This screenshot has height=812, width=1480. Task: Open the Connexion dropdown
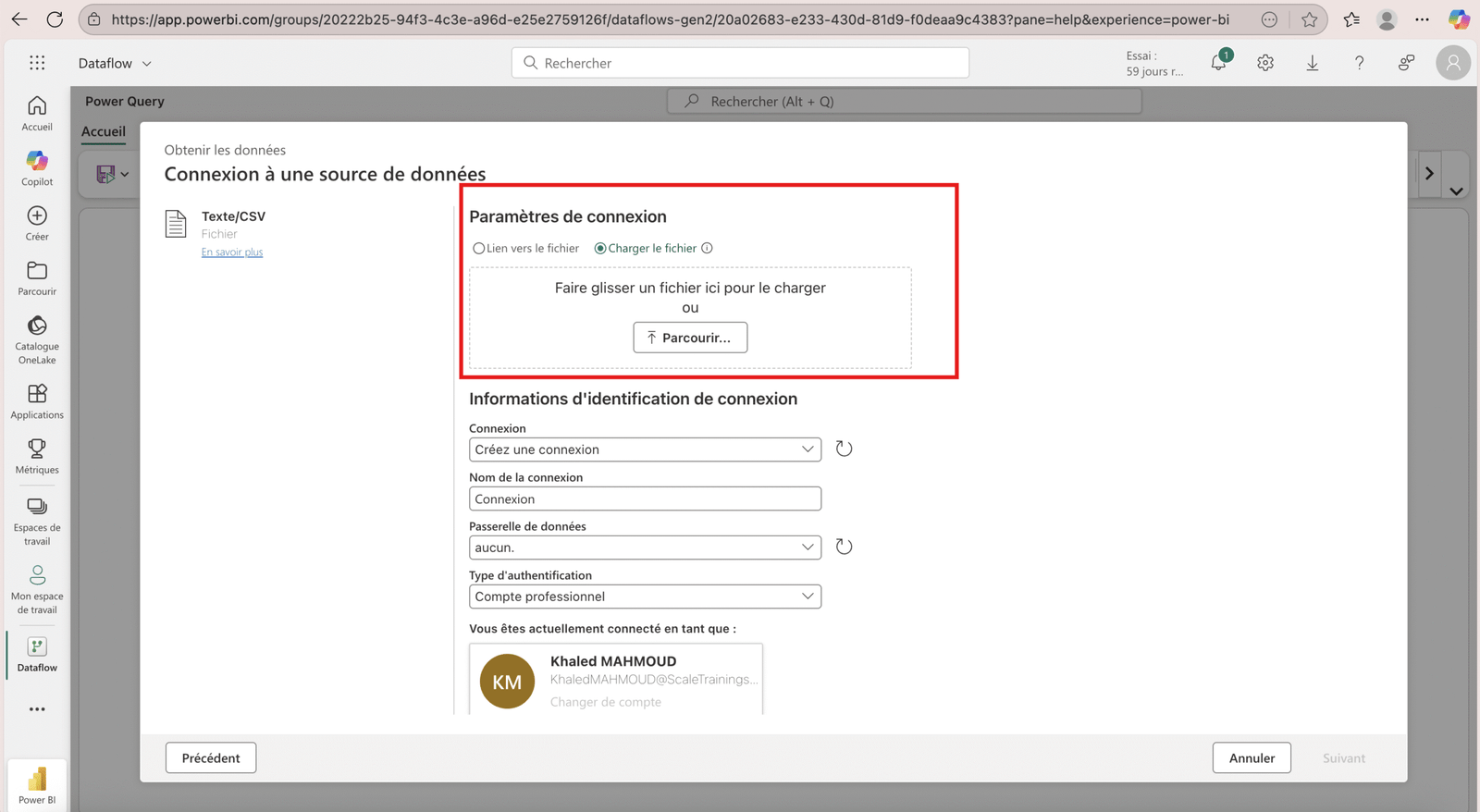click(x=645, y=449)
